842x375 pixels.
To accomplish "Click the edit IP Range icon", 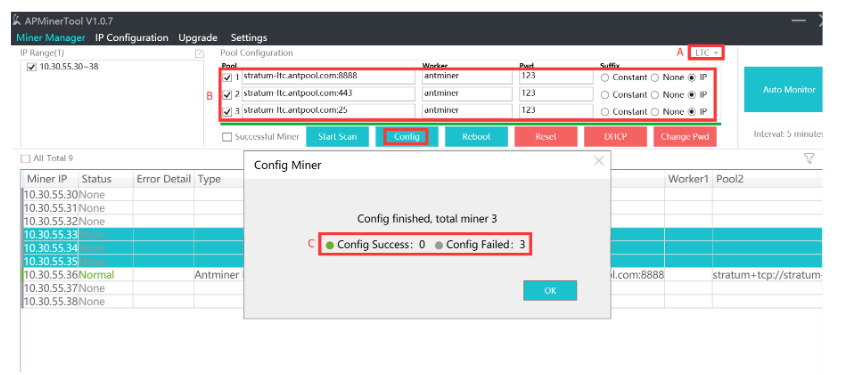I will (199, 54).
